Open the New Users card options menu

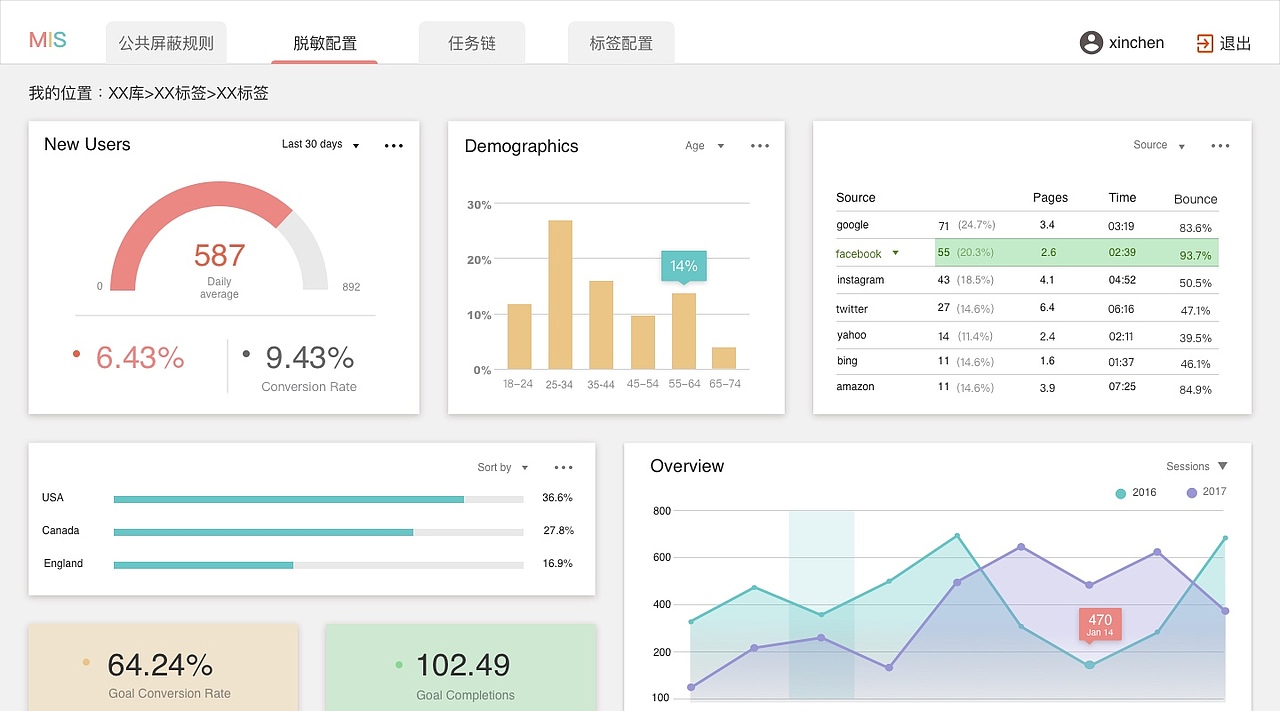pyautogui.click(x=393, y=145)
